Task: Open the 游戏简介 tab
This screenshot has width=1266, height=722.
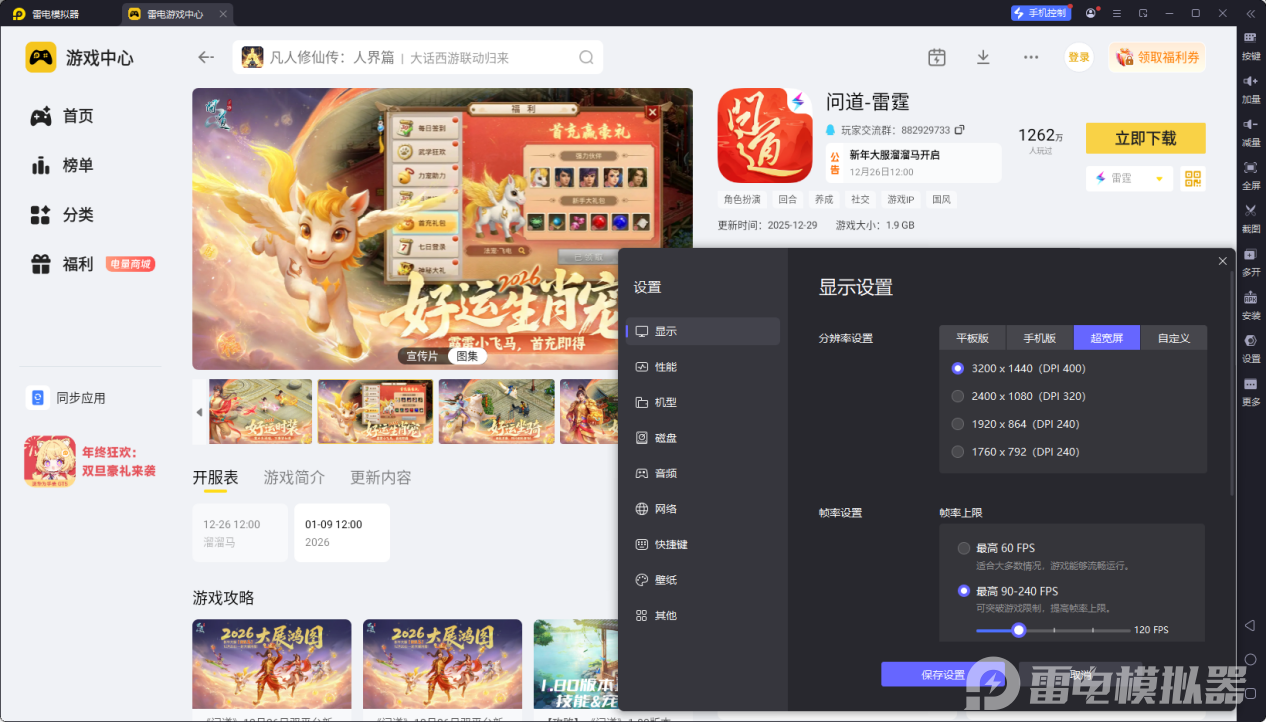Action: (295, 477)
